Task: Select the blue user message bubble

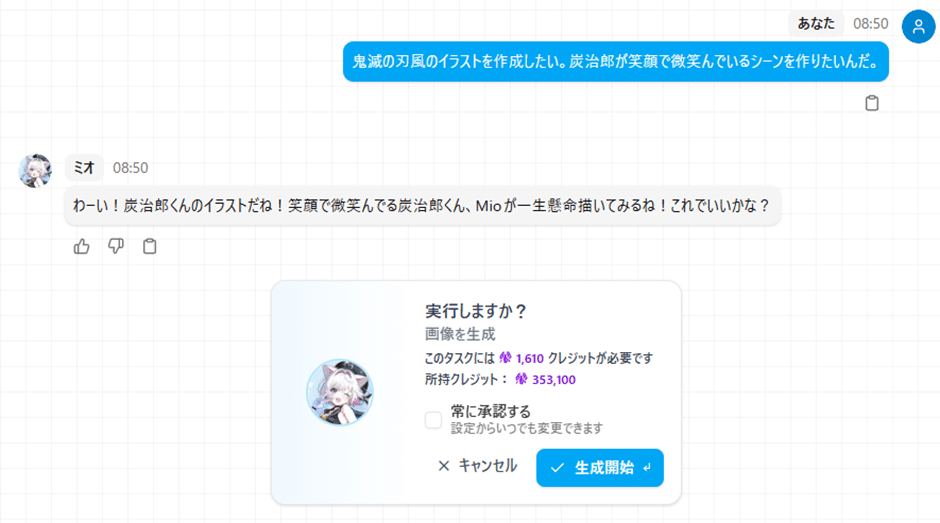Action: 616,61
